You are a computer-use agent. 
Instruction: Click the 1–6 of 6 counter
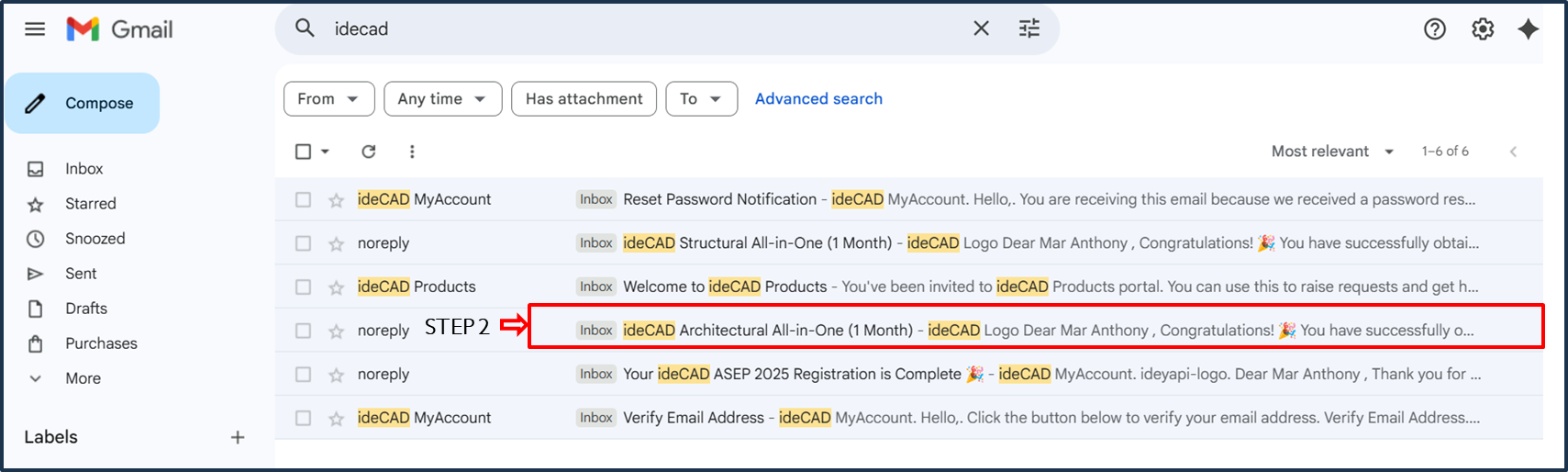(1445, 152)
